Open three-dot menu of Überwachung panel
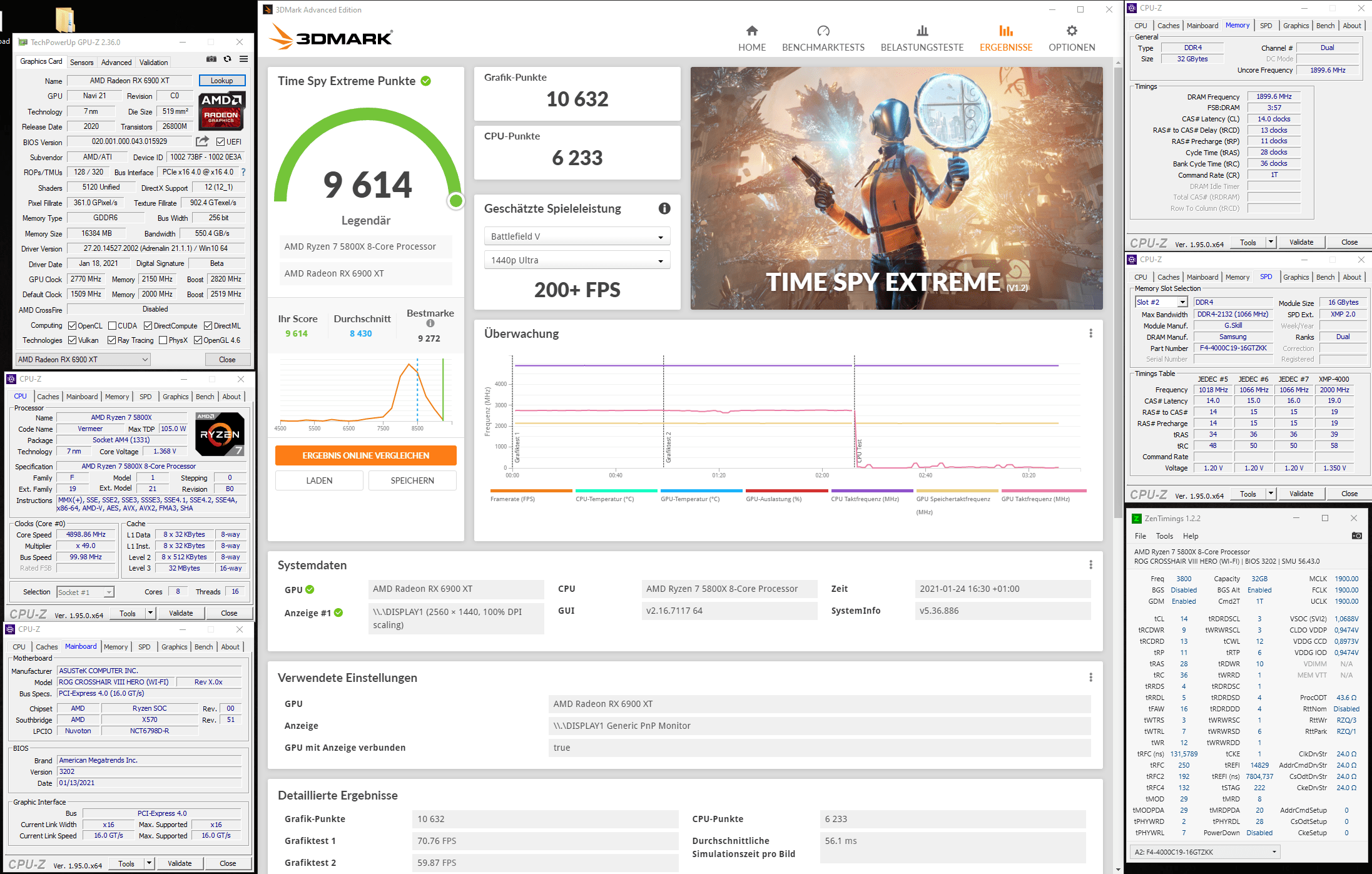 point(1090,333)
